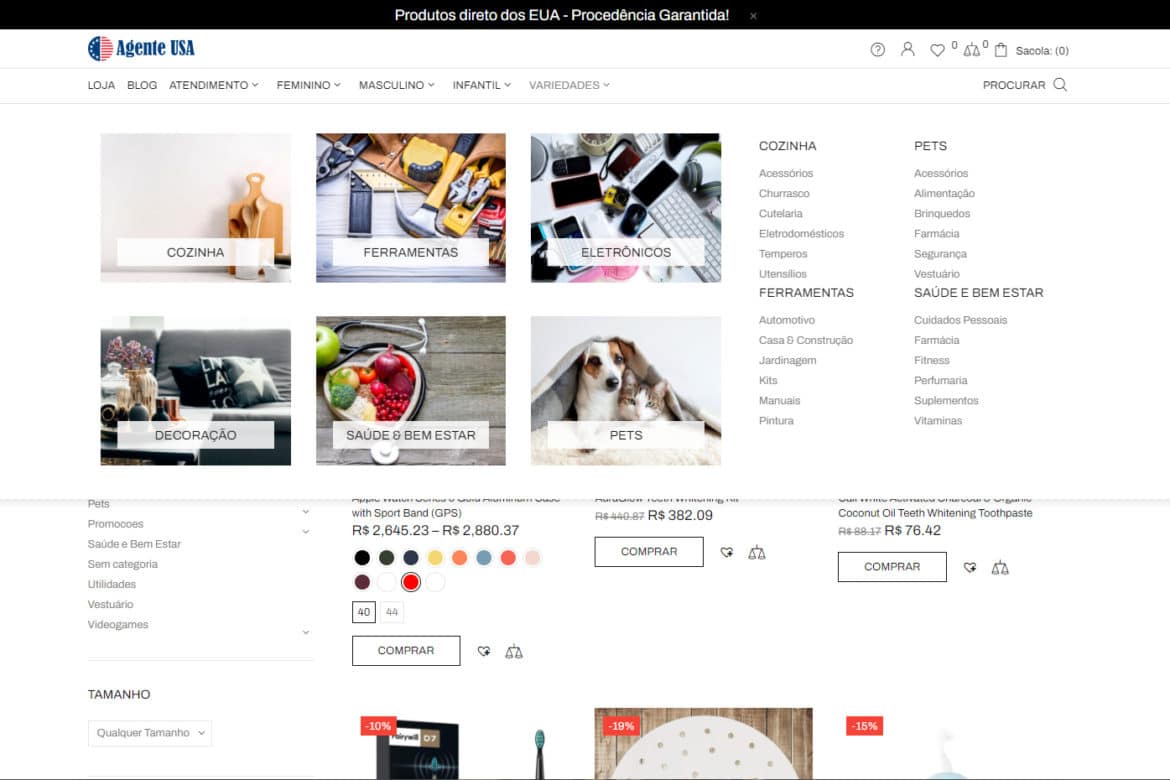
Task: Expand the FEMININO menu
Action: coord(308,85)
